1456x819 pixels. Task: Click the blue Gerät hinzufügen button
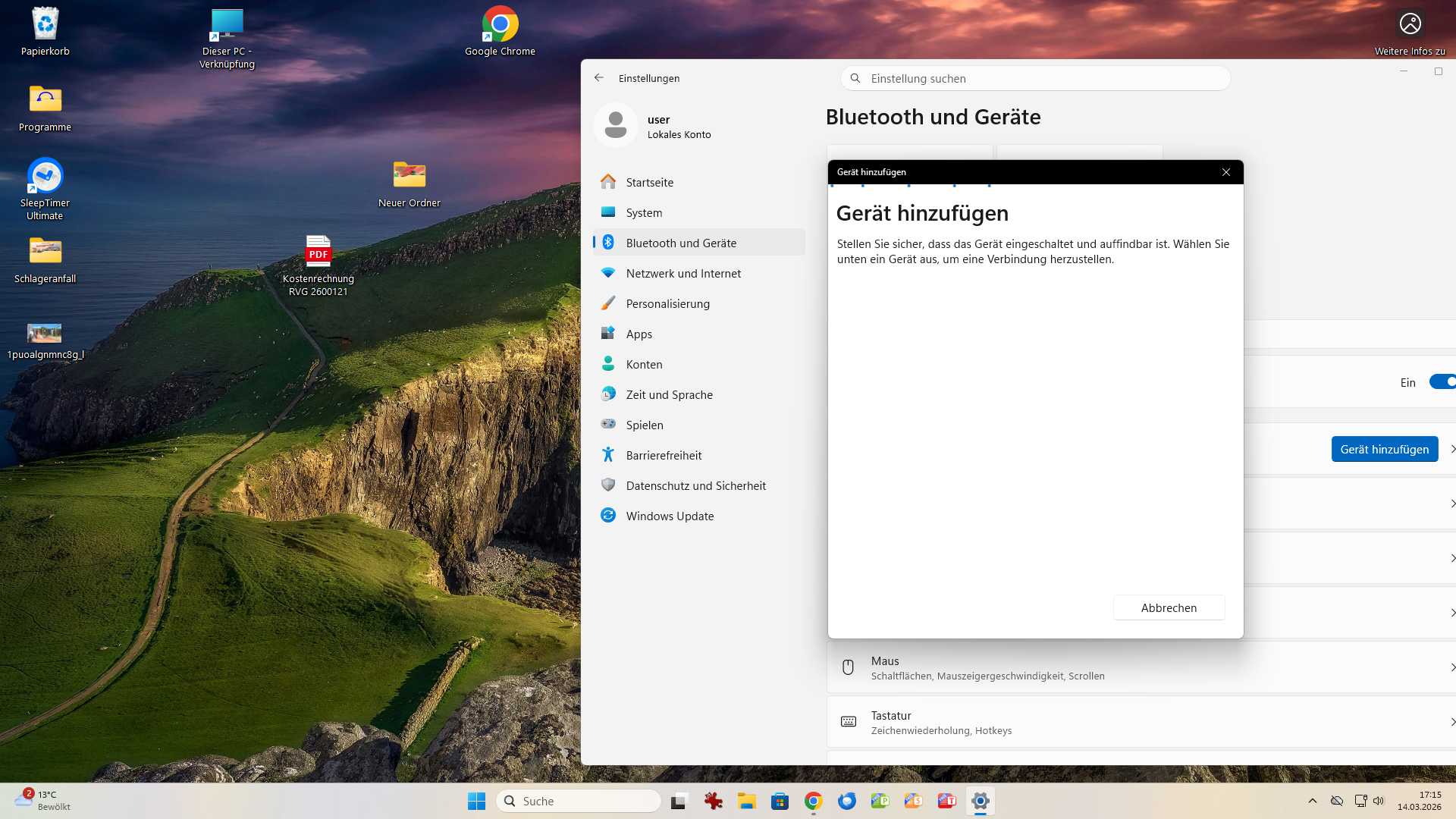point(1384,450)
